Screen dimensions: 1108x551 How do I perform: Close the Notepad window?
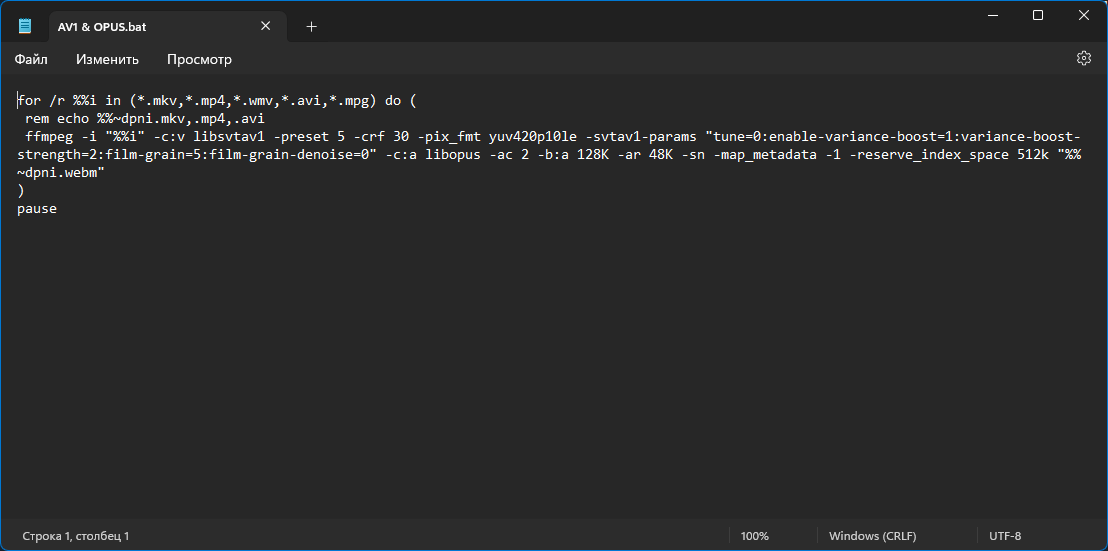point(1083,15)
